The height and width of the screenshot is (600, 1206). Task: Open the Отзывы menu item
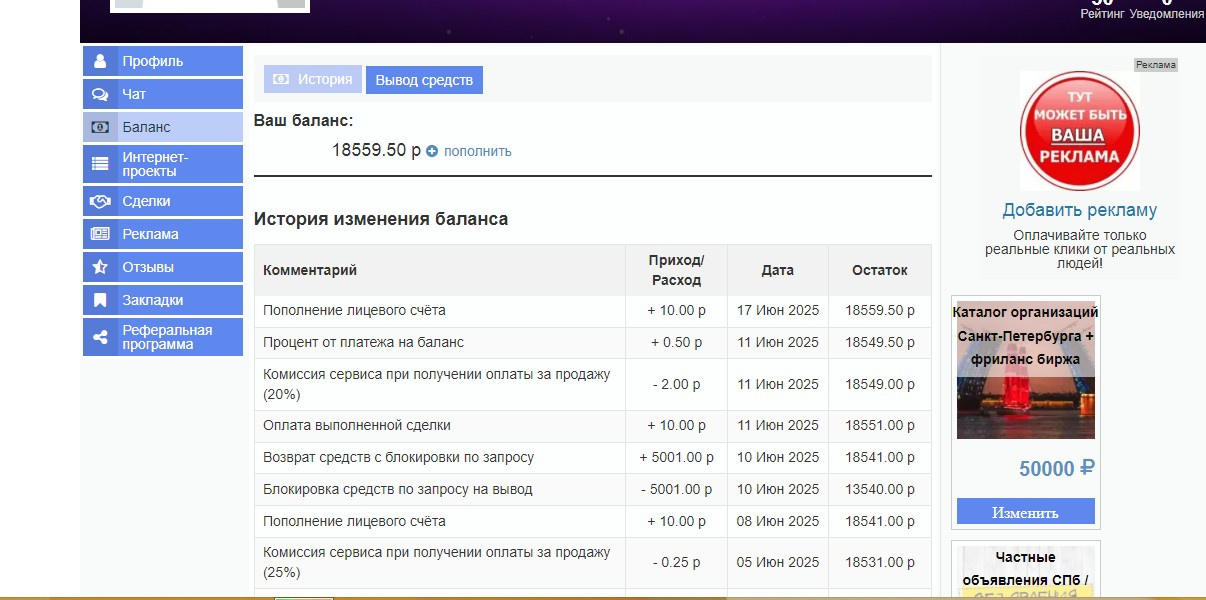click(148, 268)
